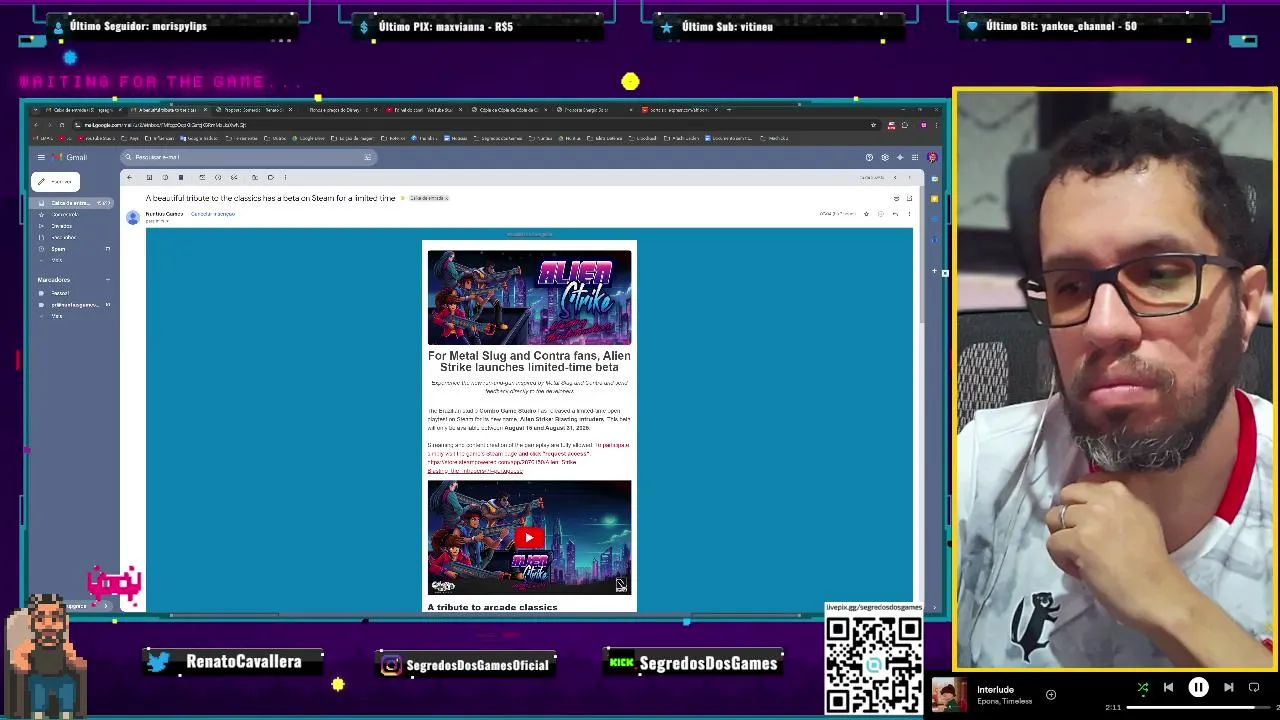Reload the page in Chrome
Image resolution: width=1280 pixels, height=720 pixels.
pos(62,125)
